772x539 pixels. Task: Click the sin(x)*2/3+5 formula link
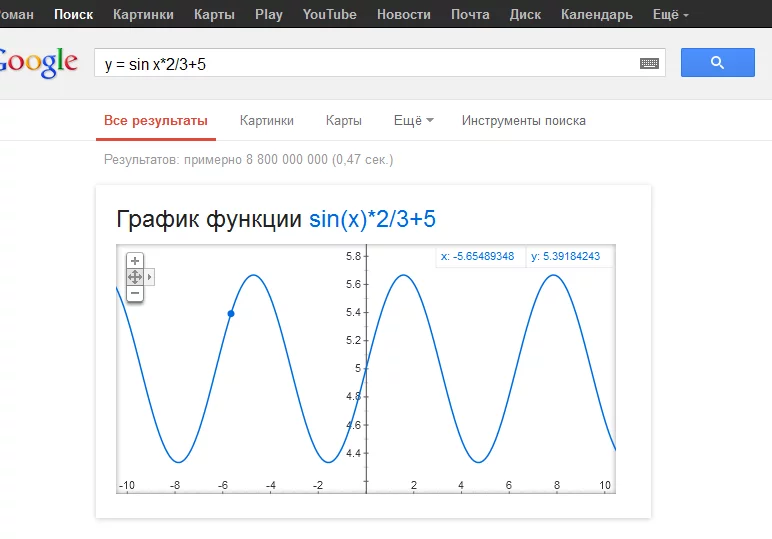(372, 219)
